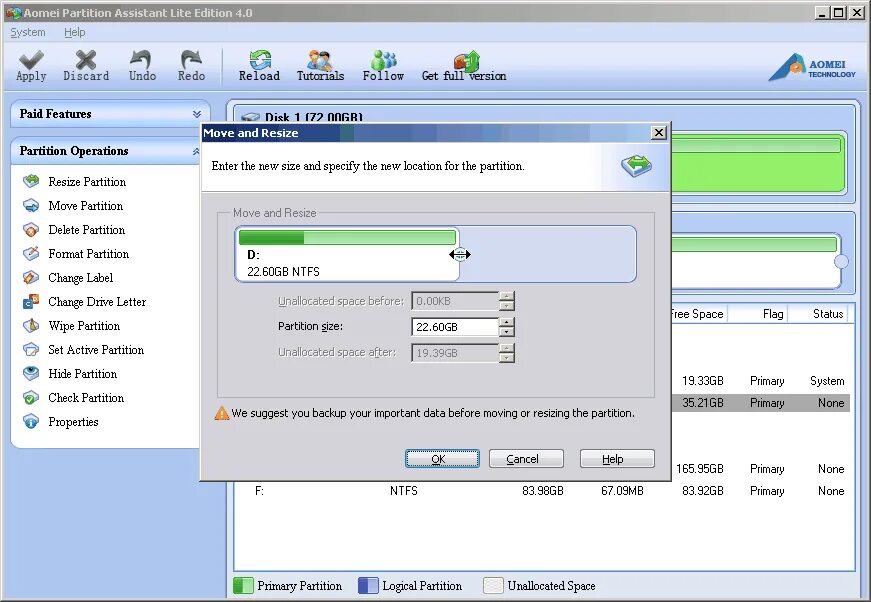Close the Move and Resize dialog

(658, 133)
